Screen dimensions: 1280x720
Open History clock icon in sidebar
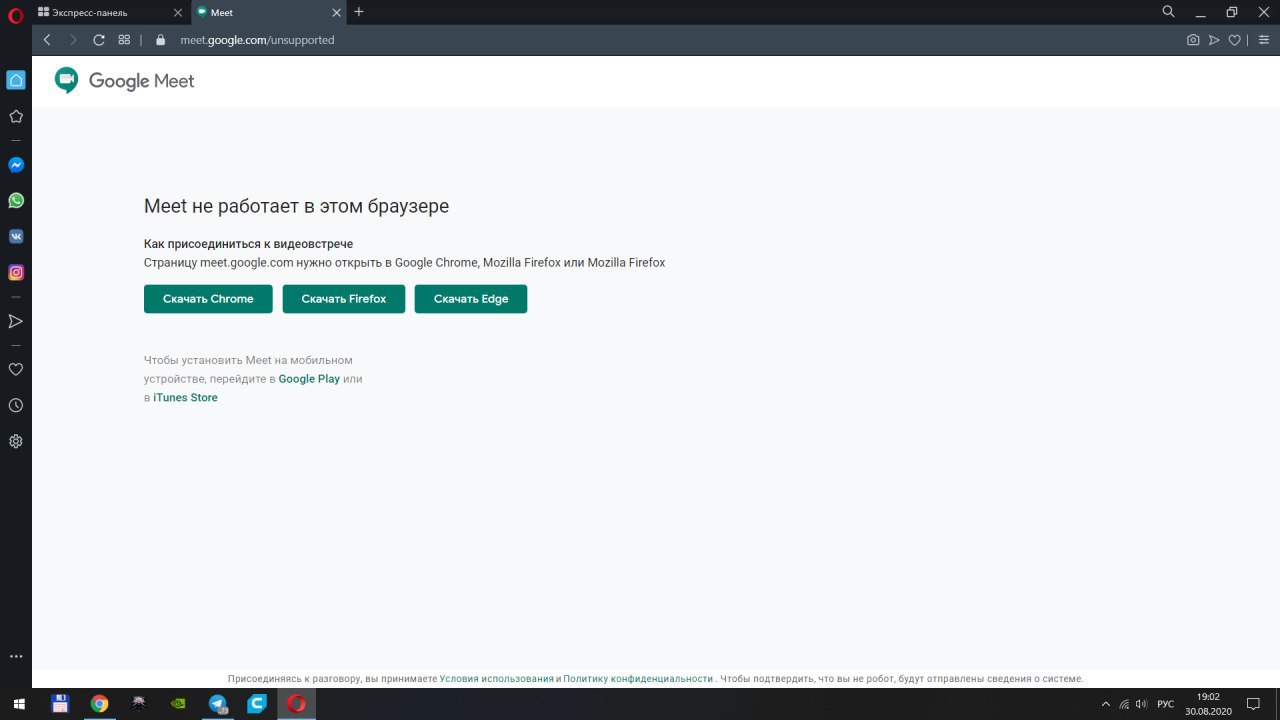coord(16,405)
